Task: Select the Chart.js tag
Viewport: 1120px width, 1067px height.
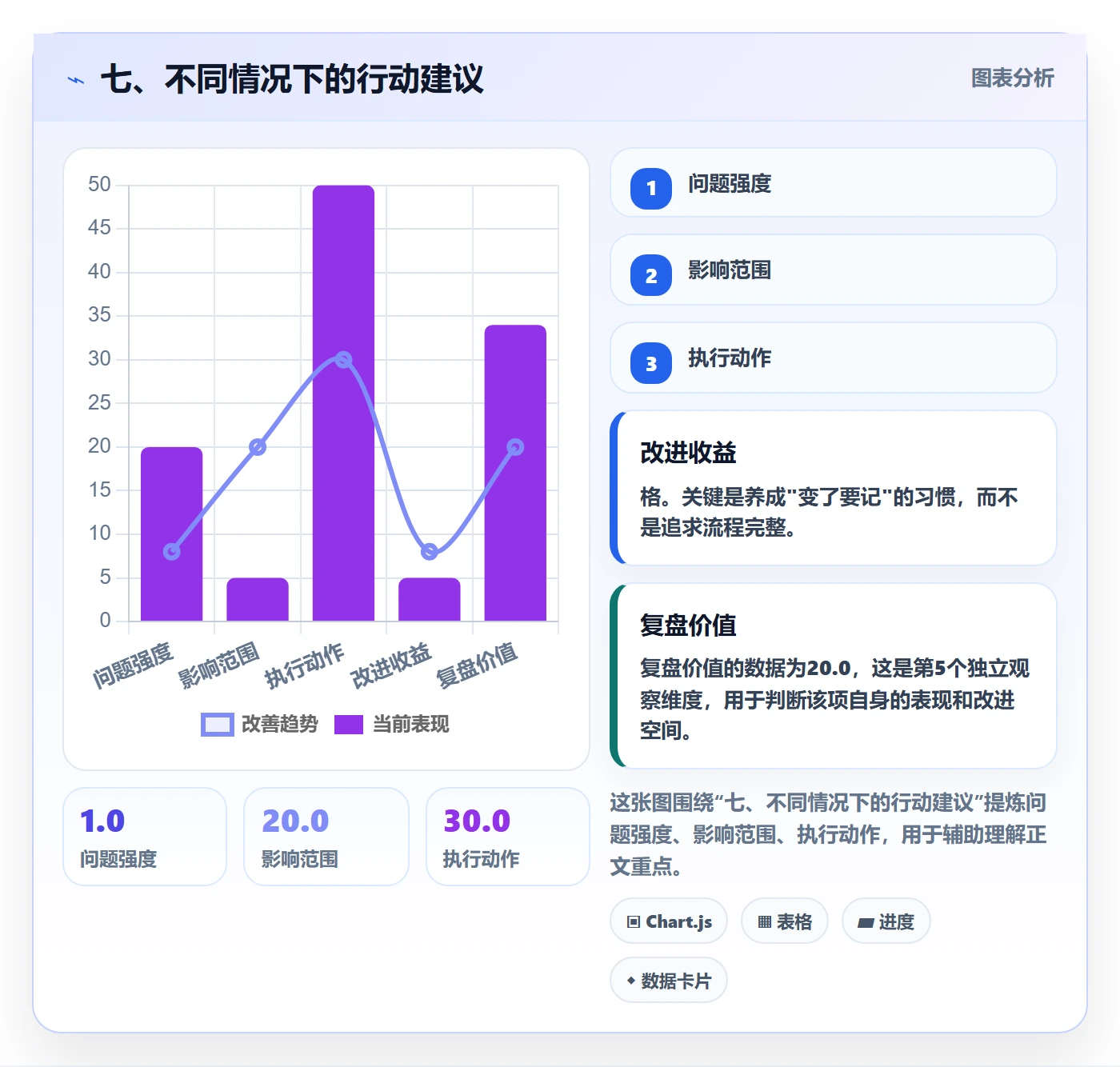Action: pos(669,921)
